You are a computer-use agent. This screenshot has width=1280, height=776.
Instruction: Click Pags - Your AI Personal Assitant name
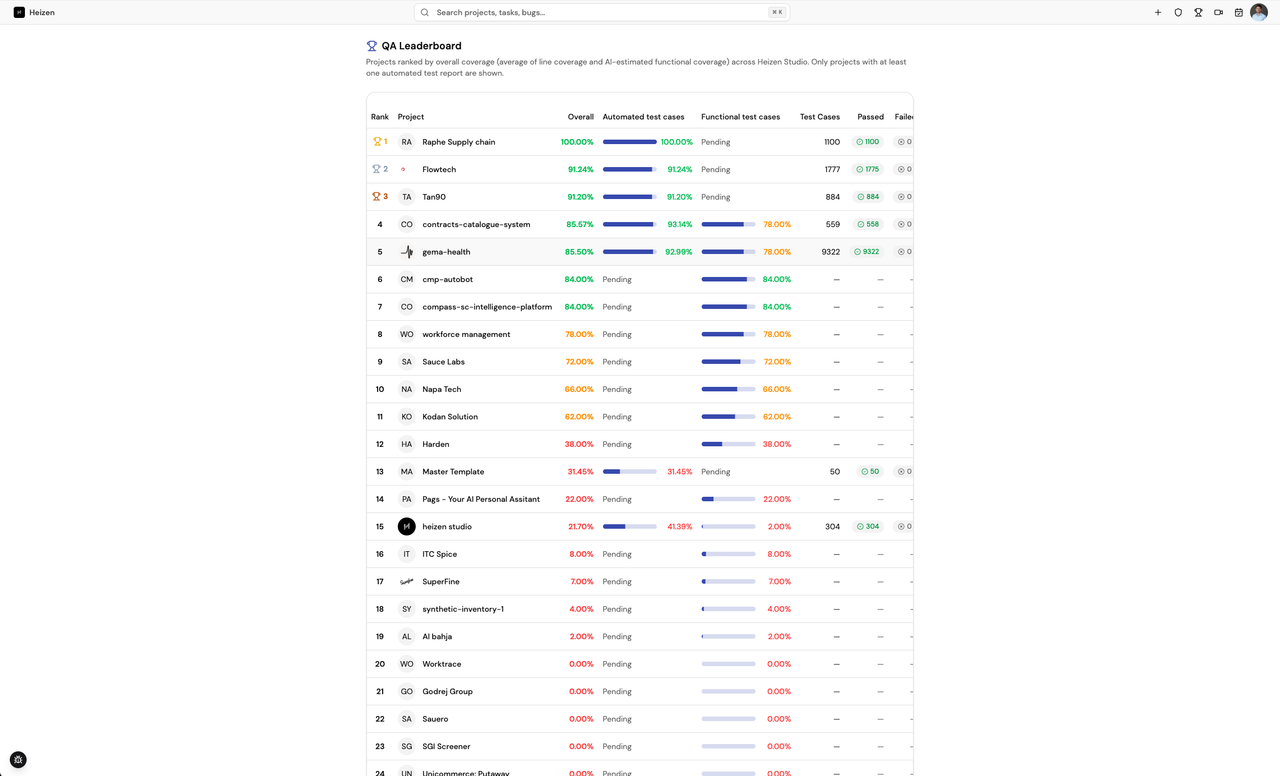pos(481,499)
